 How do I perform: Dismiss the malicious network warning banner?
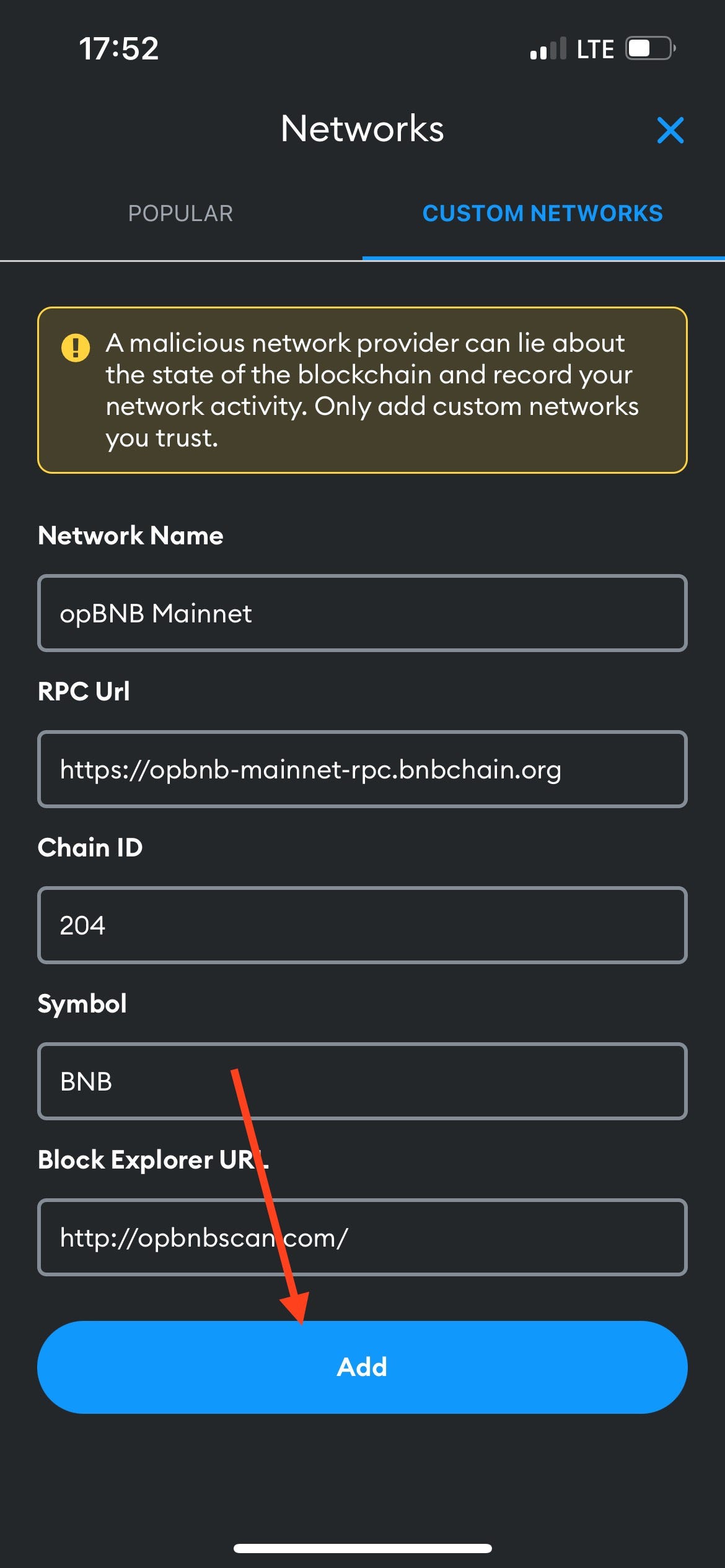point(362,390)
